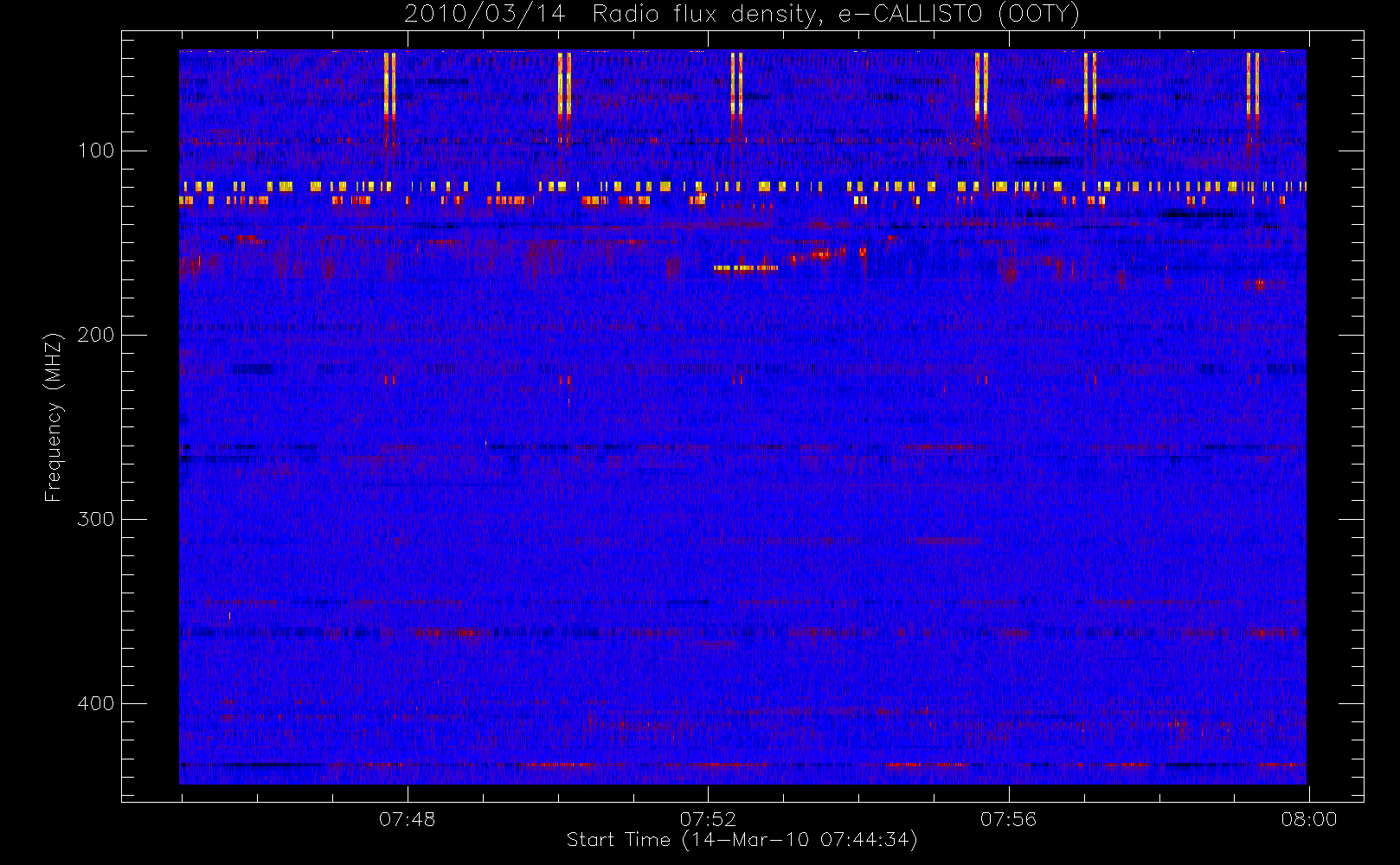
Task: Click the 'Start Time (14-Mar-10 07:44:34)' label
Action: [742, 840]
